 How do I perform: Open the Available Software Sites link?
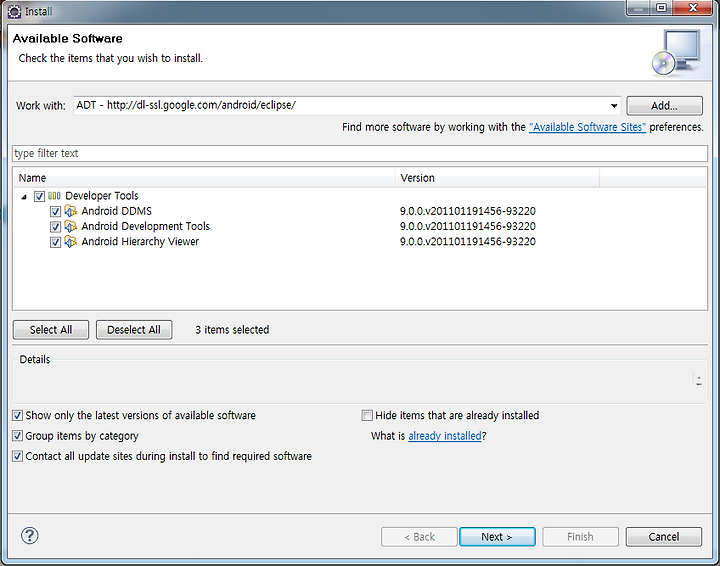pyautogui.click(x=587, y=127)
